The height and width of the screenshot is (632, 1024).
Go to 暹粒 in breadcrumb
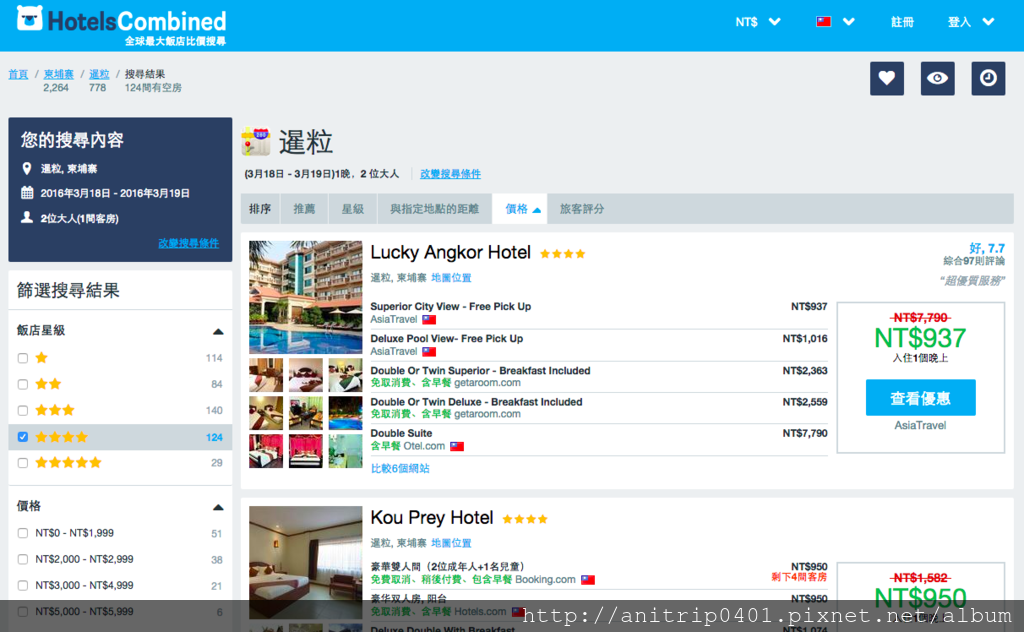(x=99, y=74)
